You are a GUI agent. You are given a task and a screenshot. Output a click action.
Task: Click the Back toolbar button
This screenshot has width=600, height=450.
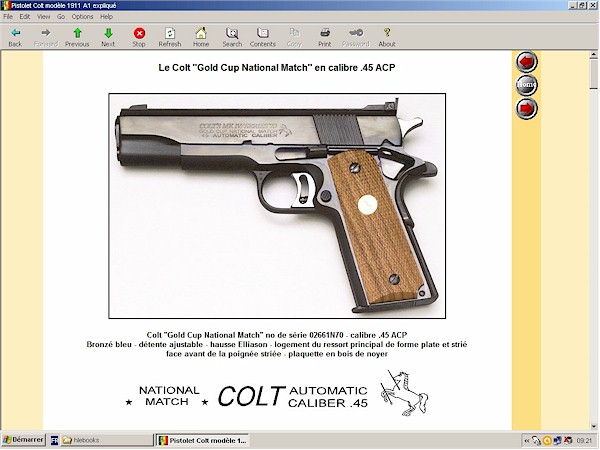coord(15,38)
